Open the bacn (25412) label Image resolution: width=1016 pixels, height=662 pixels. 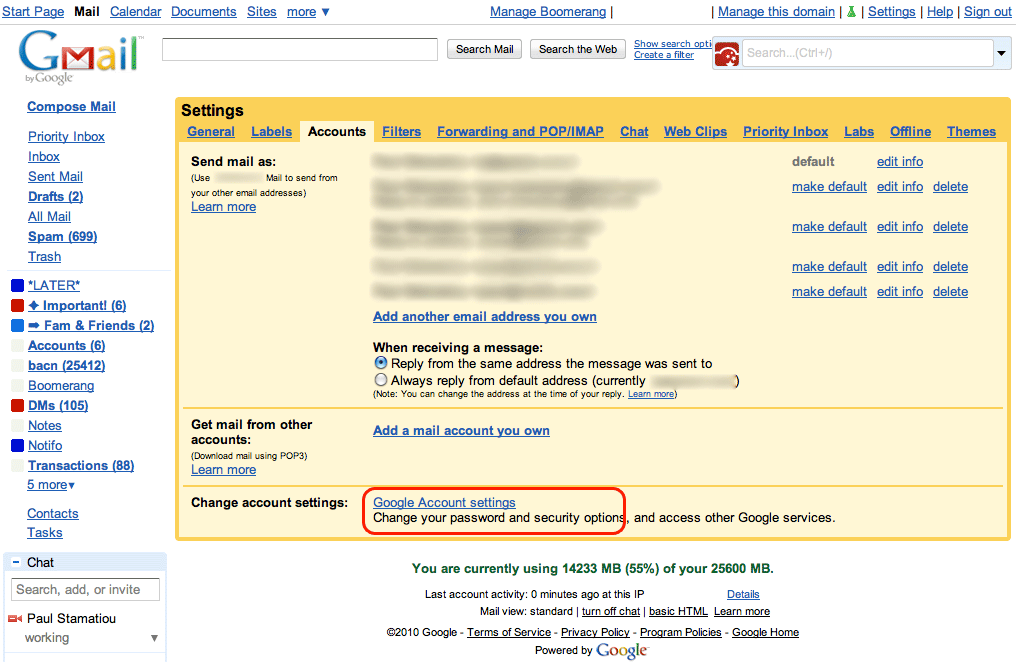(66, 366)
